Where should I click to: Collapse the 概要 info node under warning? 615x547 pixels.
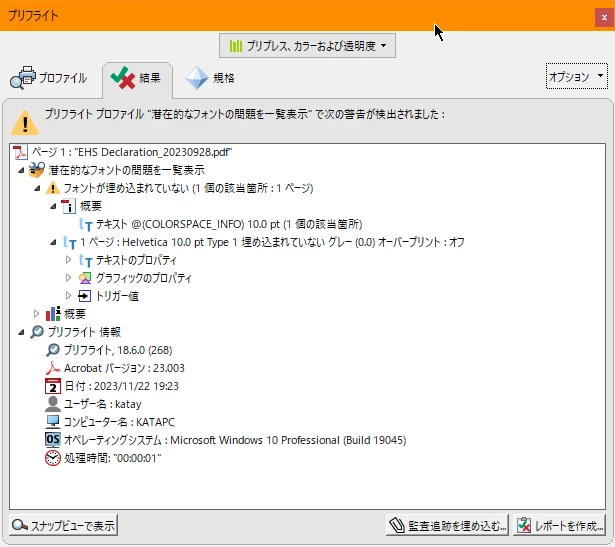[53, 206]
